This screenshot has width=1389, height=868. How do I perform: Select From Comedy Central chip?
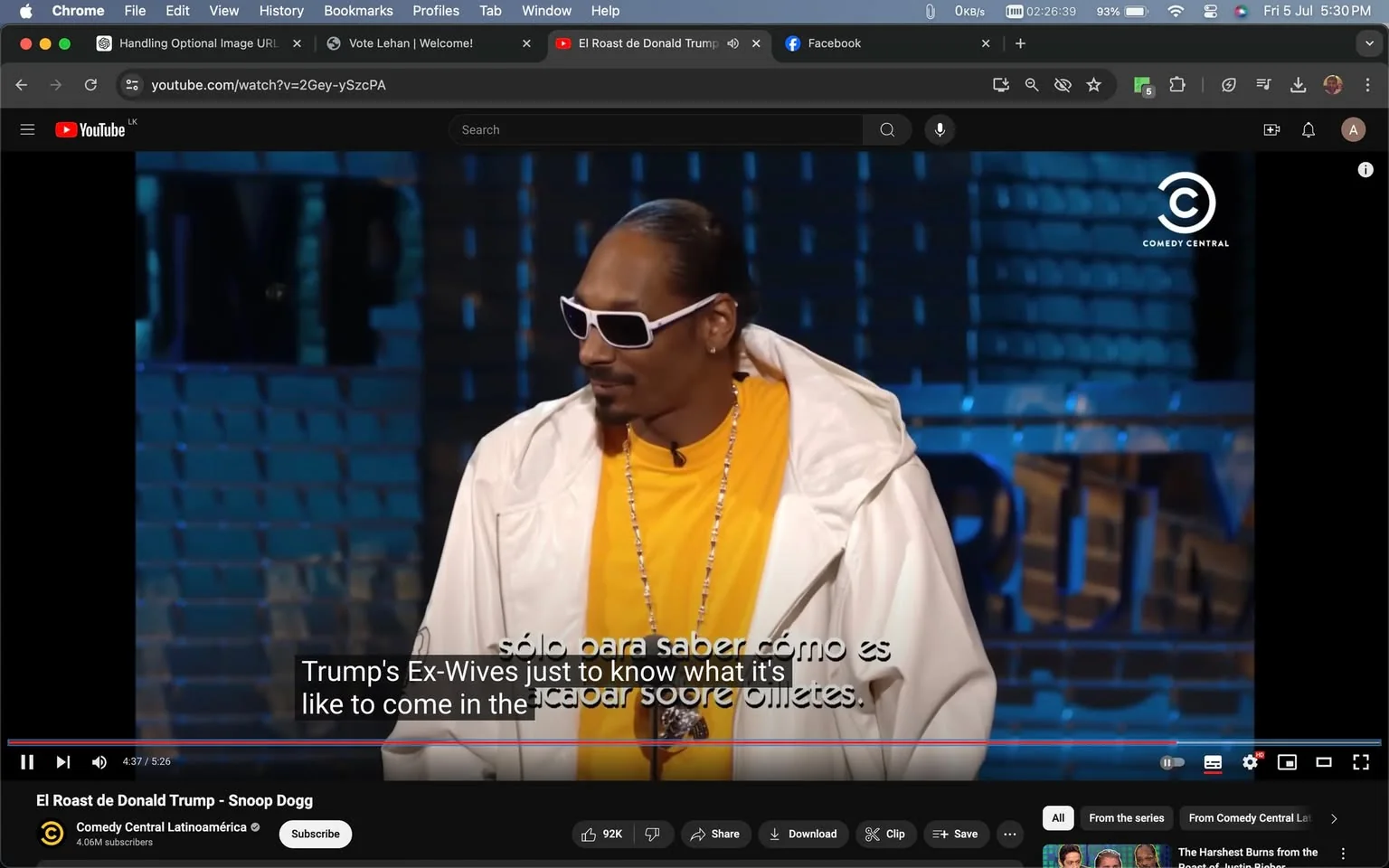coord(1248,818)
